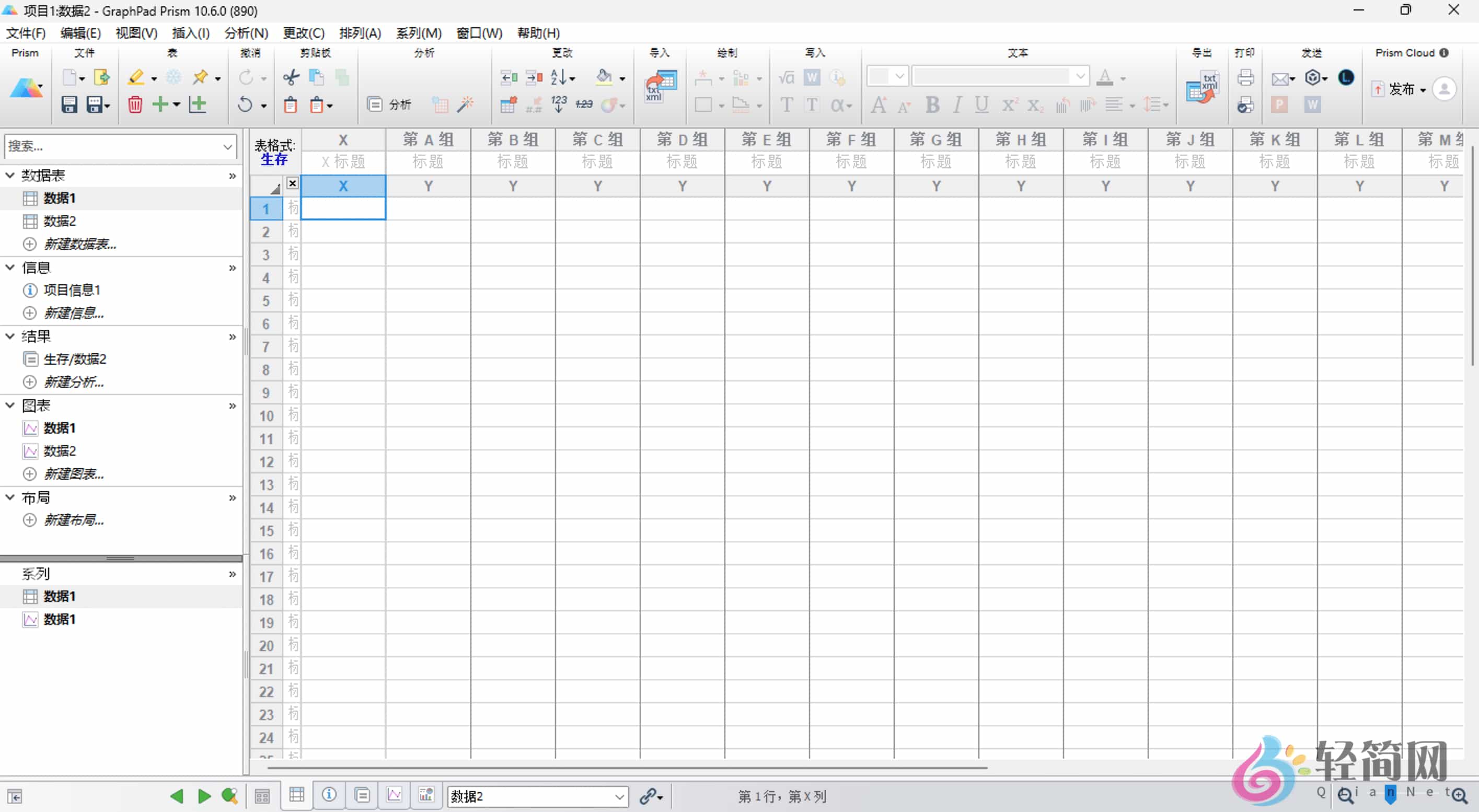Click the paint bucket fill color tool

pos(604,77)
